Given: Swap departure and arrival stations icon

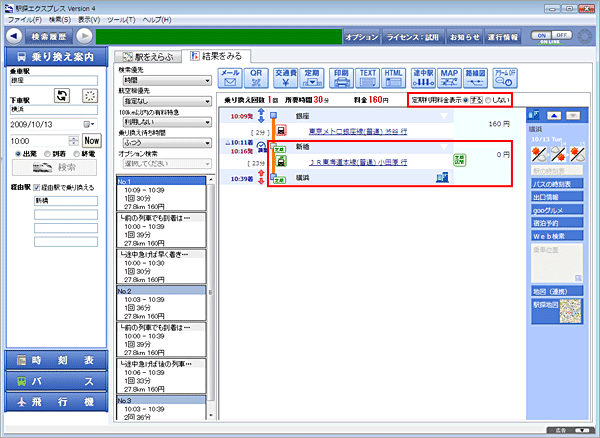Looking at the screenshot, I should 61,96.
